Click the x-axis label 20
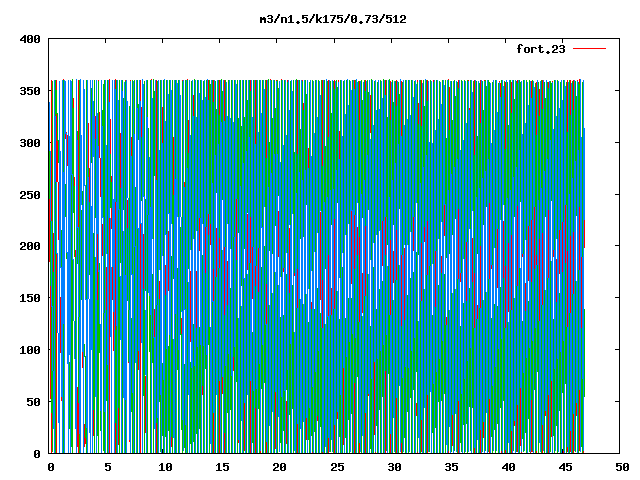The width and height of the screenshot is (640, 480). (279, 467)
